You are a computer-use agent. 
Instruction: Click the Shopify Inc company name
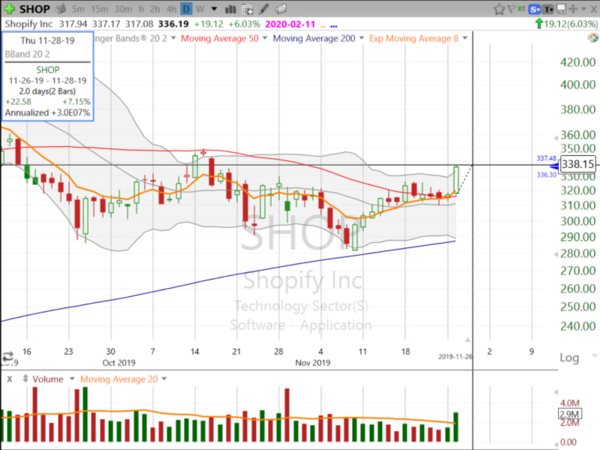tap(28, 24)
